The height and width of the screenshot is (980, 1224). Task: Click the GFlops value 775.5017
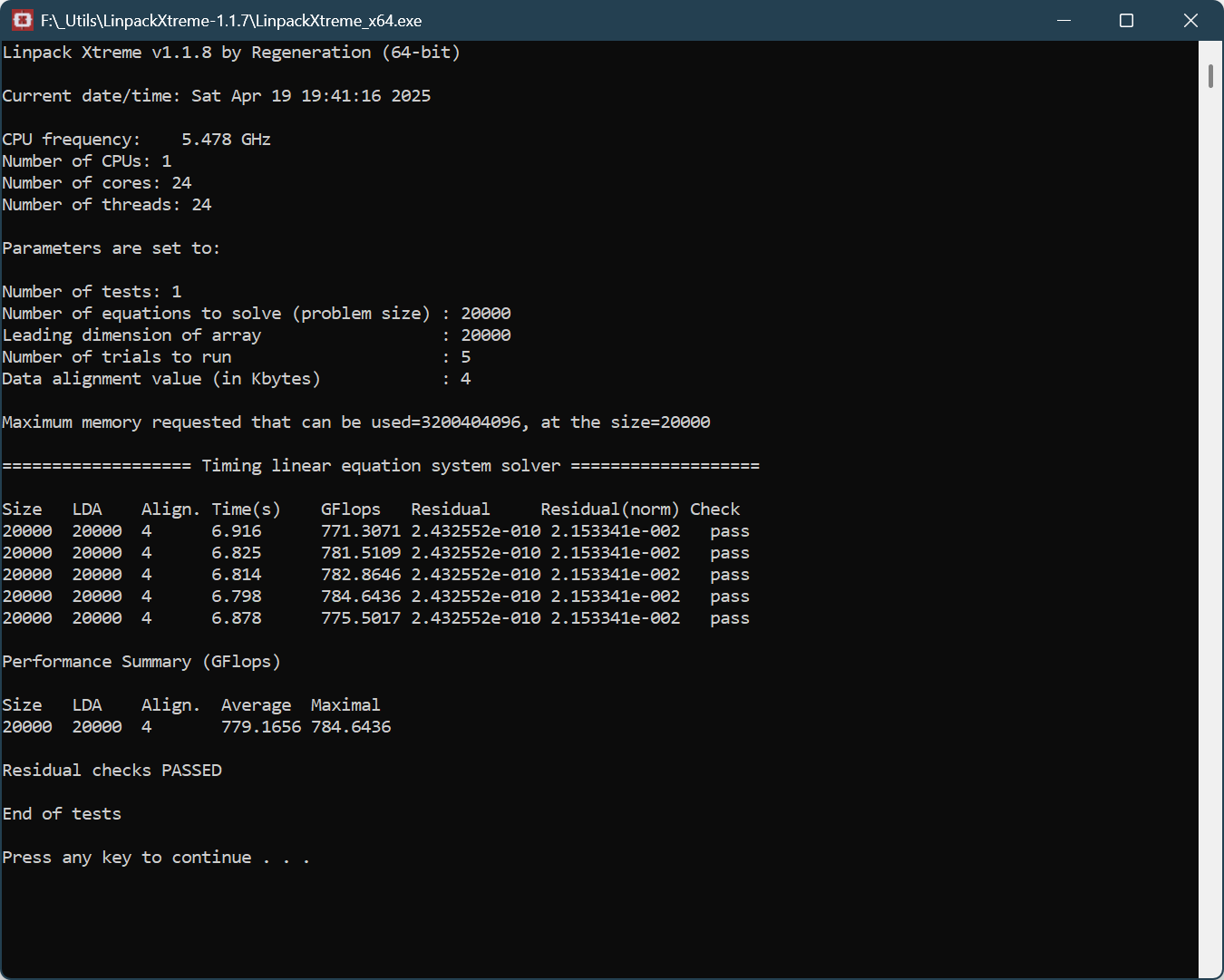click(x=361, y=618)
